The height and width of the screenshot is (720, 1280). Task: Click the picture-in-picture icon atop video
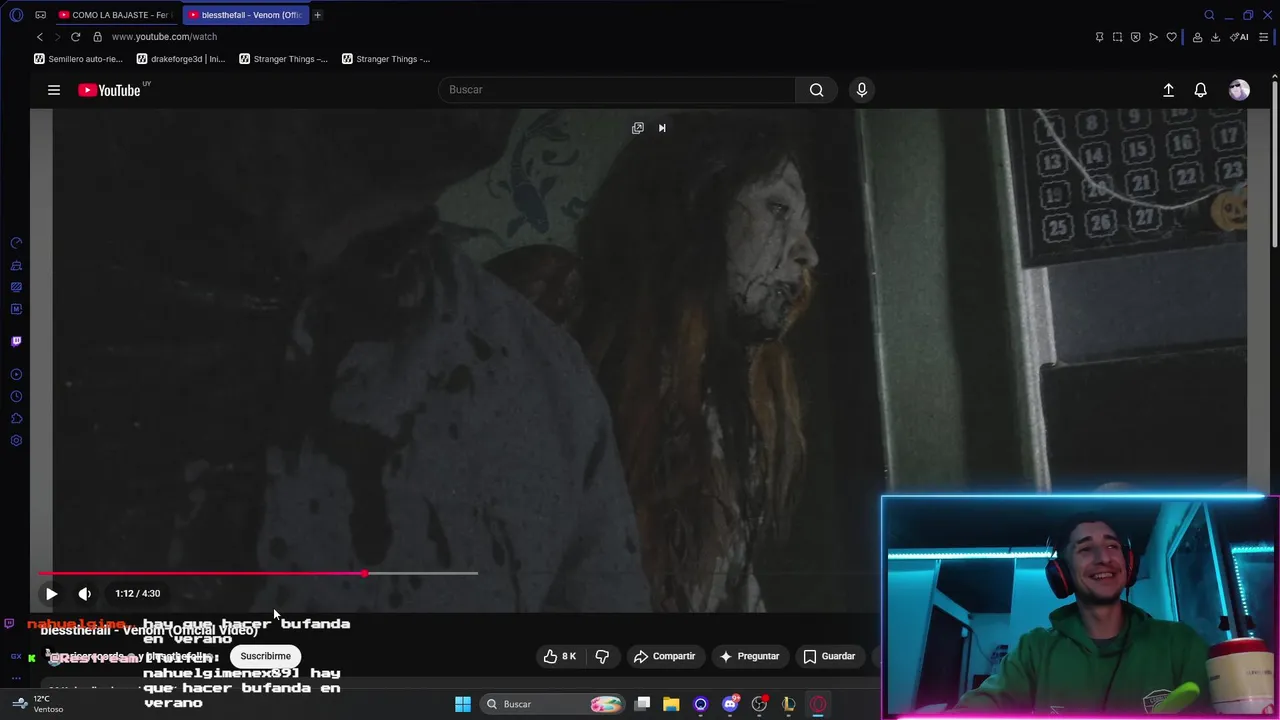(638, 128)
